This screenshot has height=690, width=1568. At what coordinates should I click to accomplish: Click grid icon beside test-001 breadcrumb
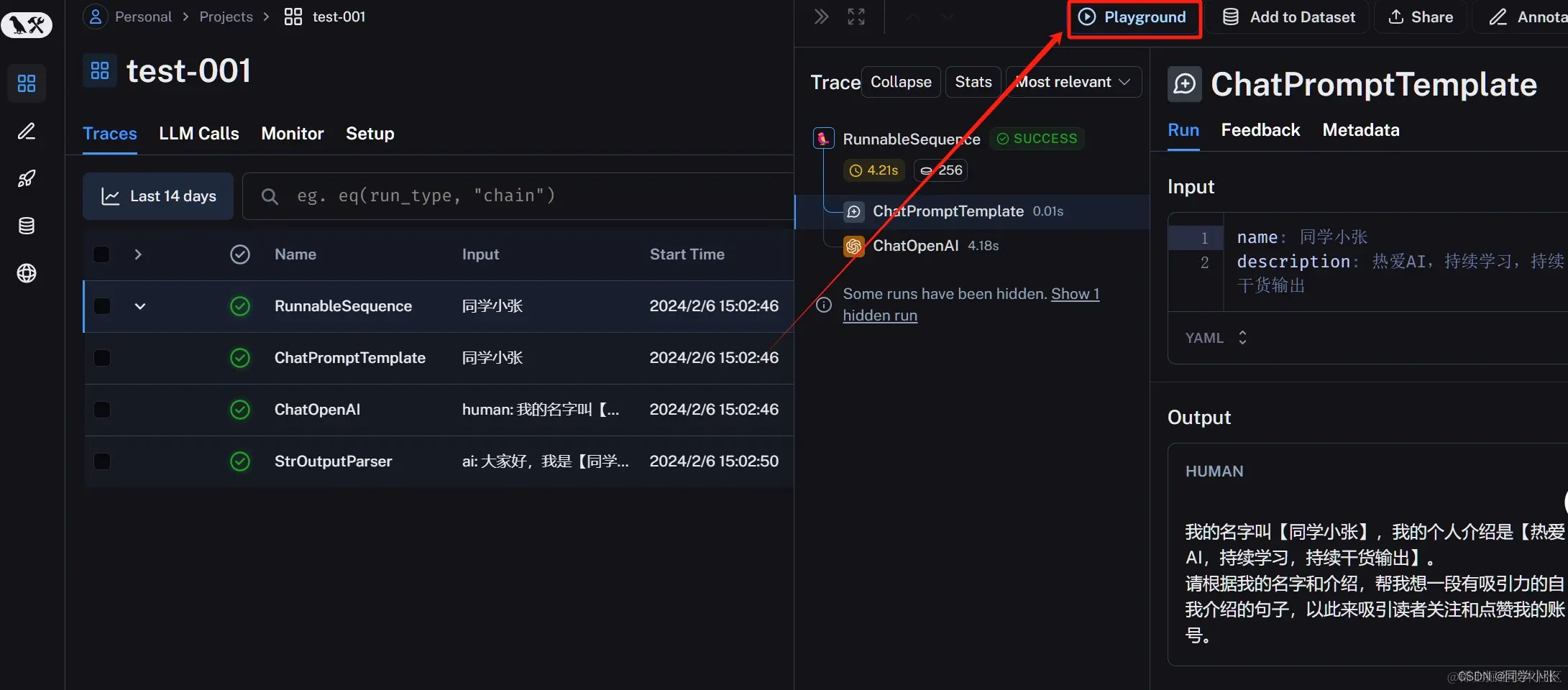[293, 17]
